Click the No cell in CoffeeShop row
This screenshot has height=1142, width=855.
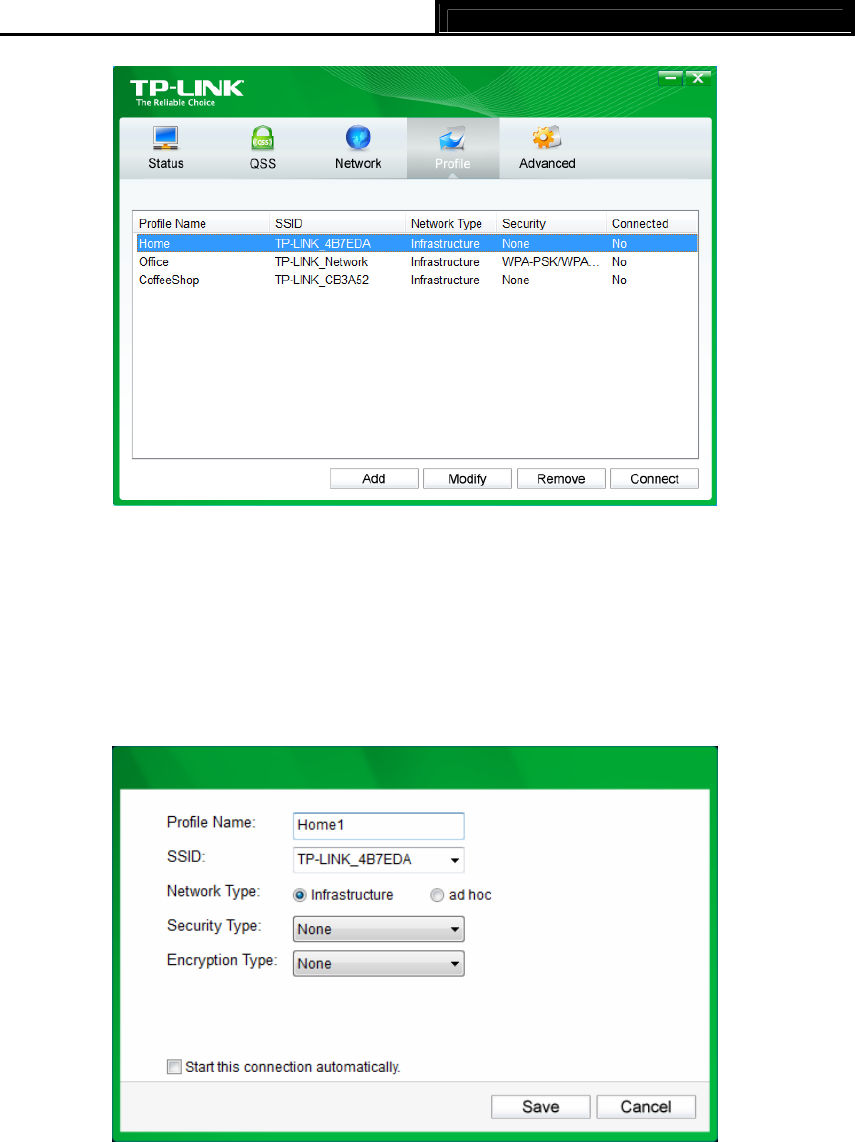point(619,280)
